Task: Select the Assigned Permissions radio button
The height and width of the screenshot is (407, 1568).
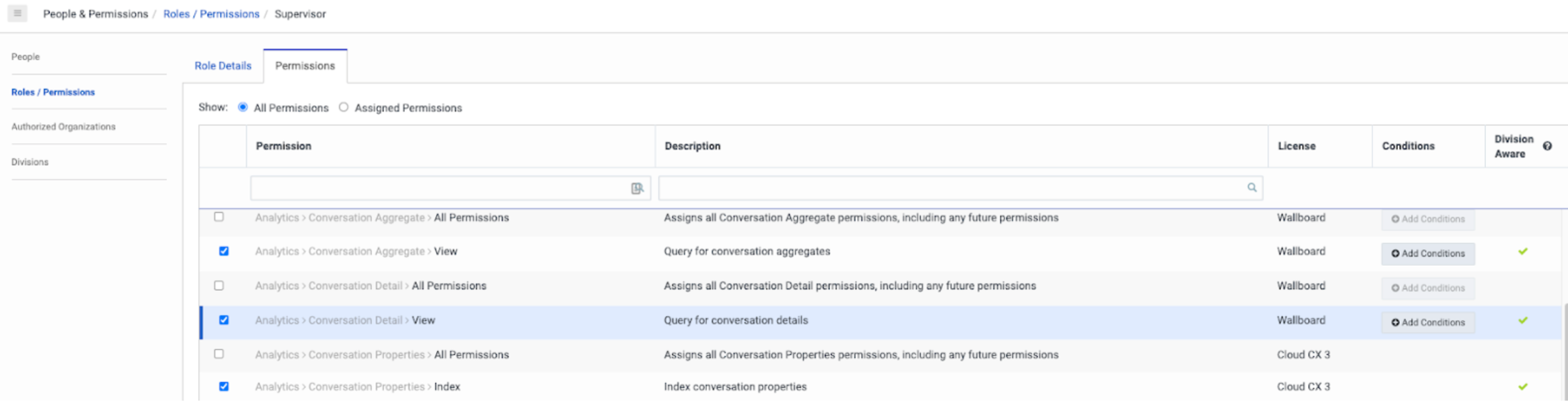Action: [344, 107]
